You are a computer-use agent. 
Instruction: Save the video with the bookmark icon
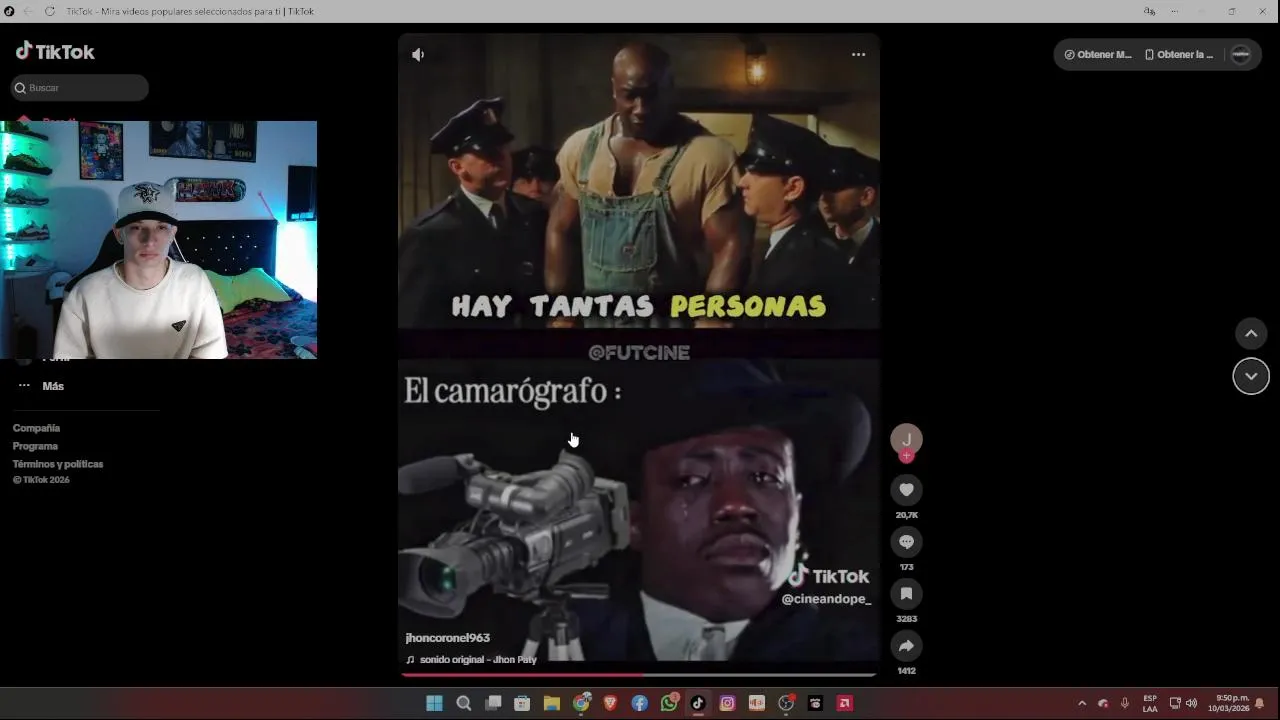click(x=906, y=594)
